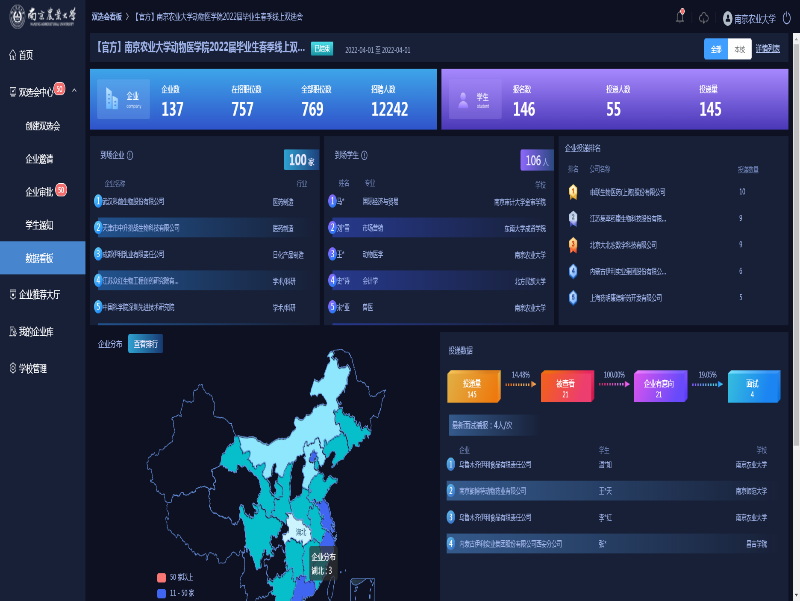Viewport: 800px width, 601px height.
Task: Click the info icon beside 到场企业
Action: (x=130, y=155)
